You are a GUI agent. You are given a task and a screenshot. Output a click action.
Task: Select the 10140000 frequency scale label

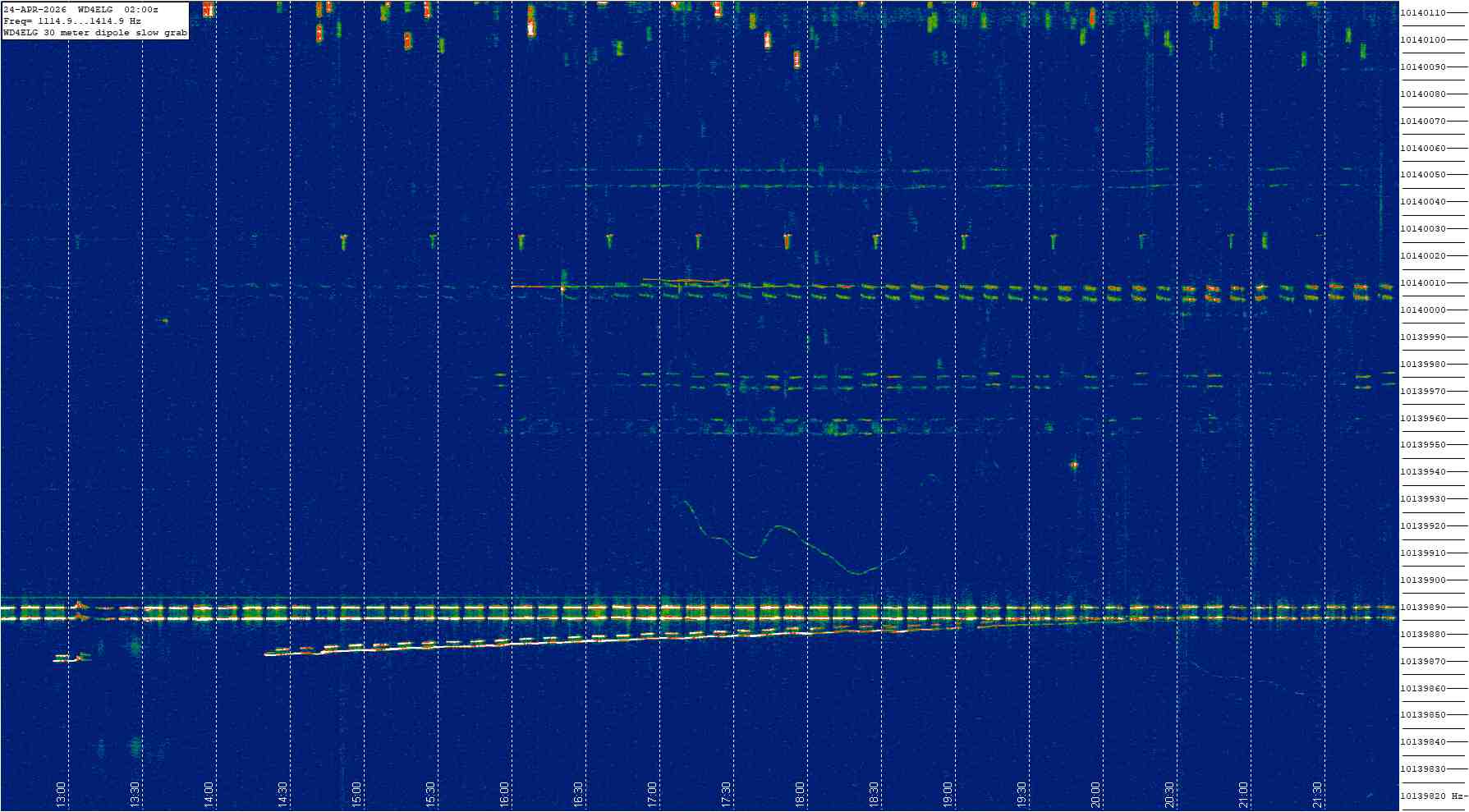click(x=1423, y=310)
